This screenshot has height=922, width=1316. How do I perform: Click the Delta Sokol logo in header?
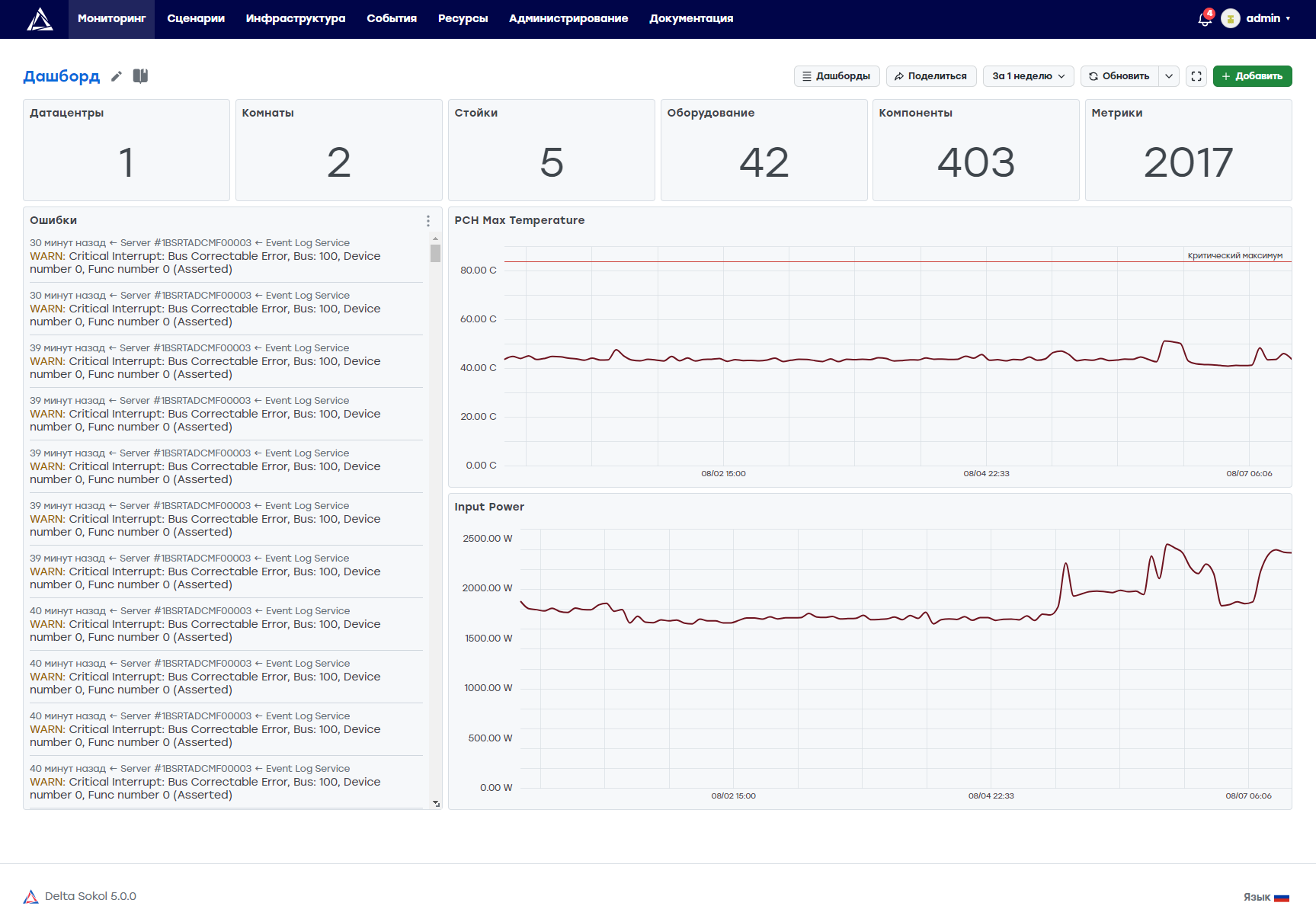click(40, 19)
